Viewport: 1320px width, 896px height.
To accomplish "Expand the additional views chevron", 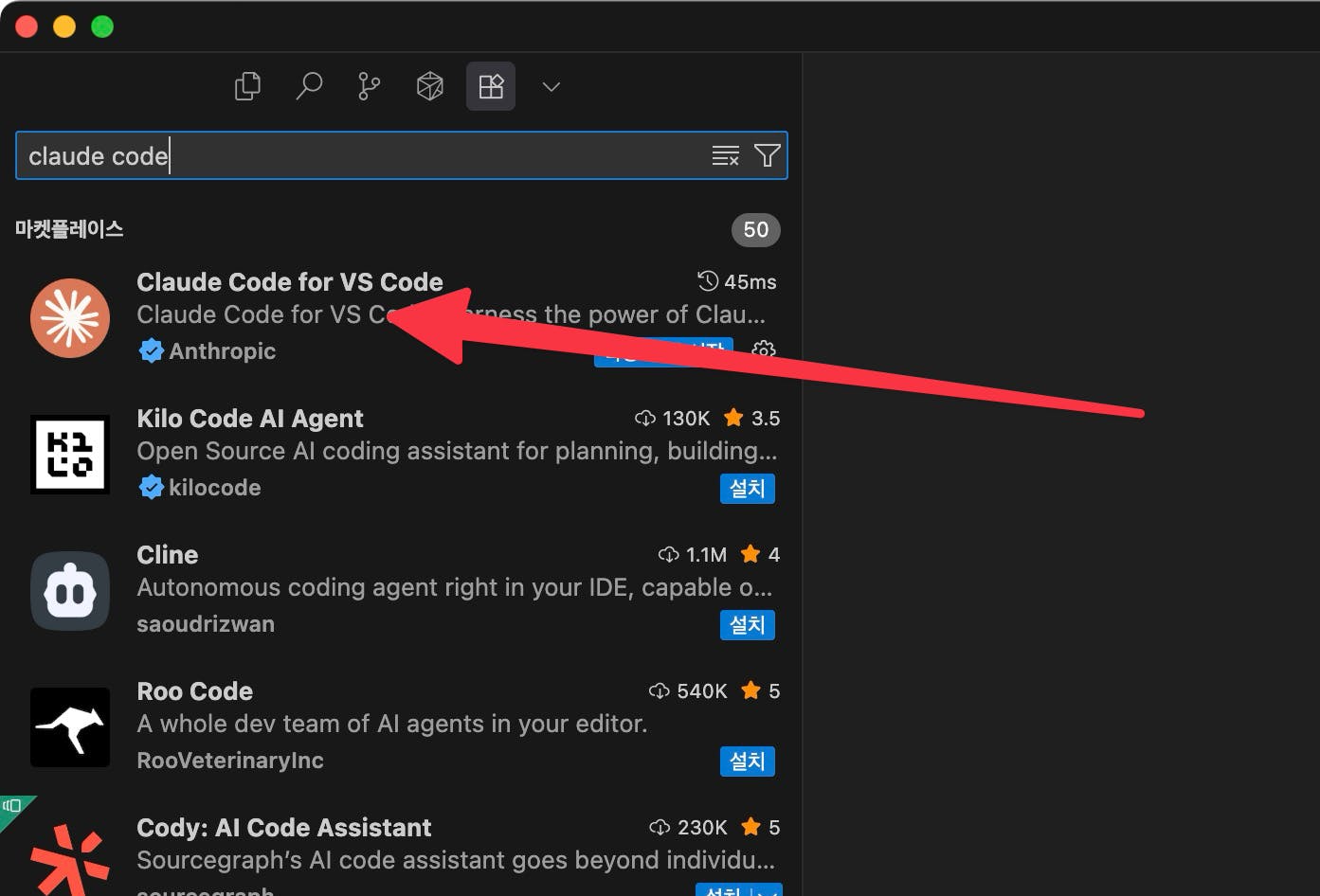I will [x=552, y=87].
